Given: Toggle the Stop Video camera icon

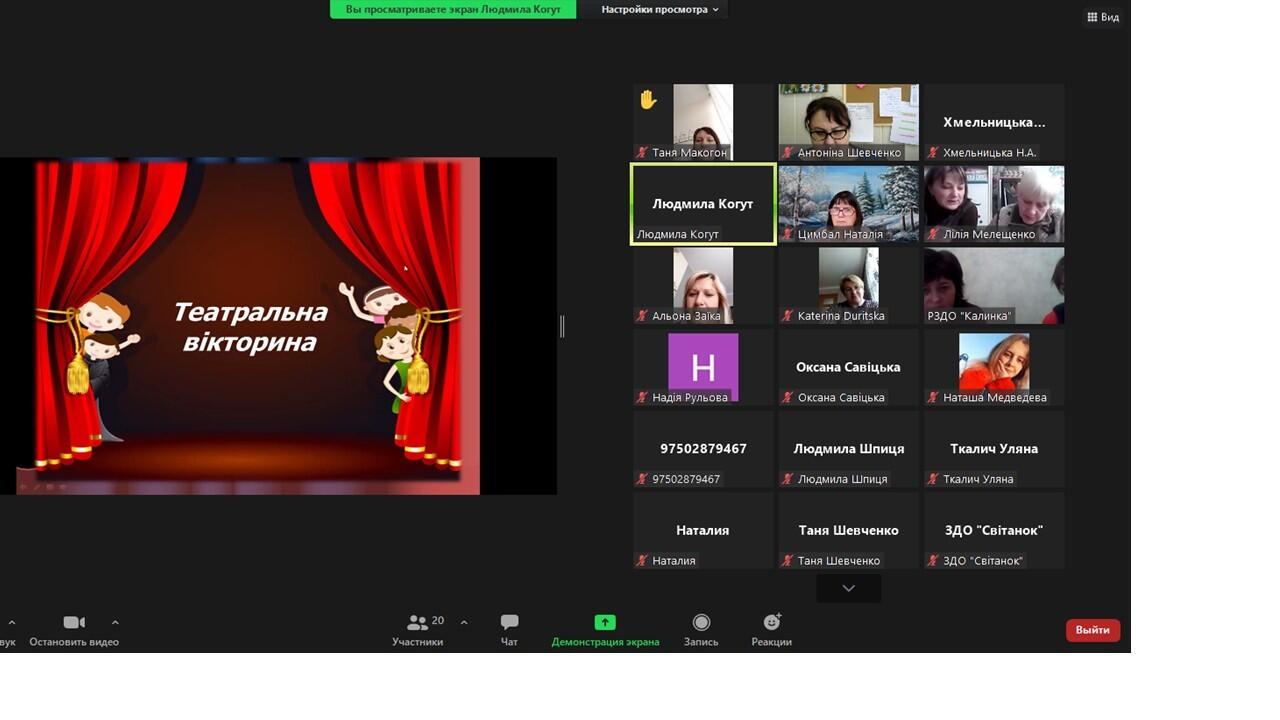Looking at the screenshot, I should click(x=74, y=622).
